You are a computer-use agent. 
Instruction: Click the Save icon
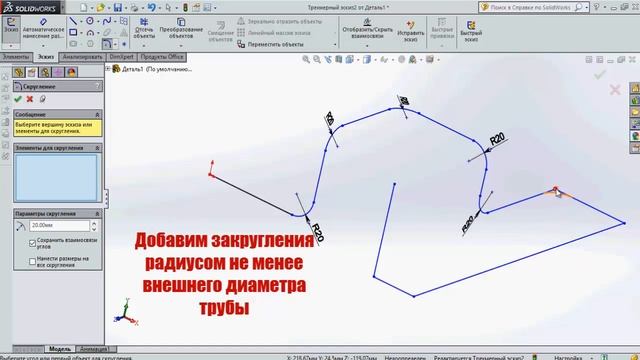coord(118,7)
